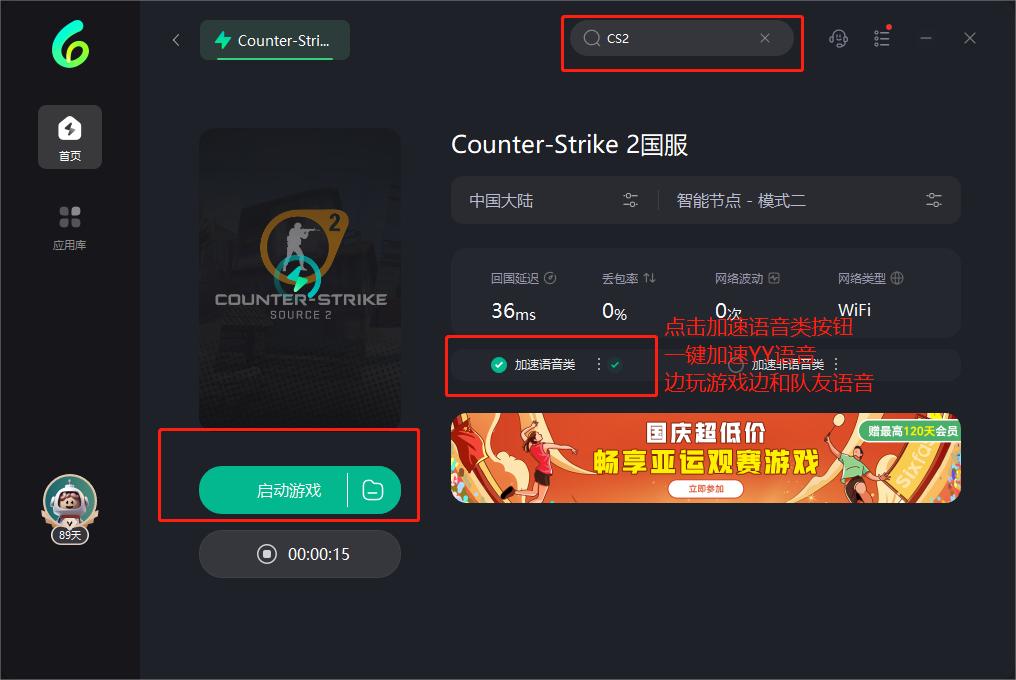Viewport: 1016px width, 680px height.
Task: Open 加速语音类 more options dots
Action: [x=599, y=364]
